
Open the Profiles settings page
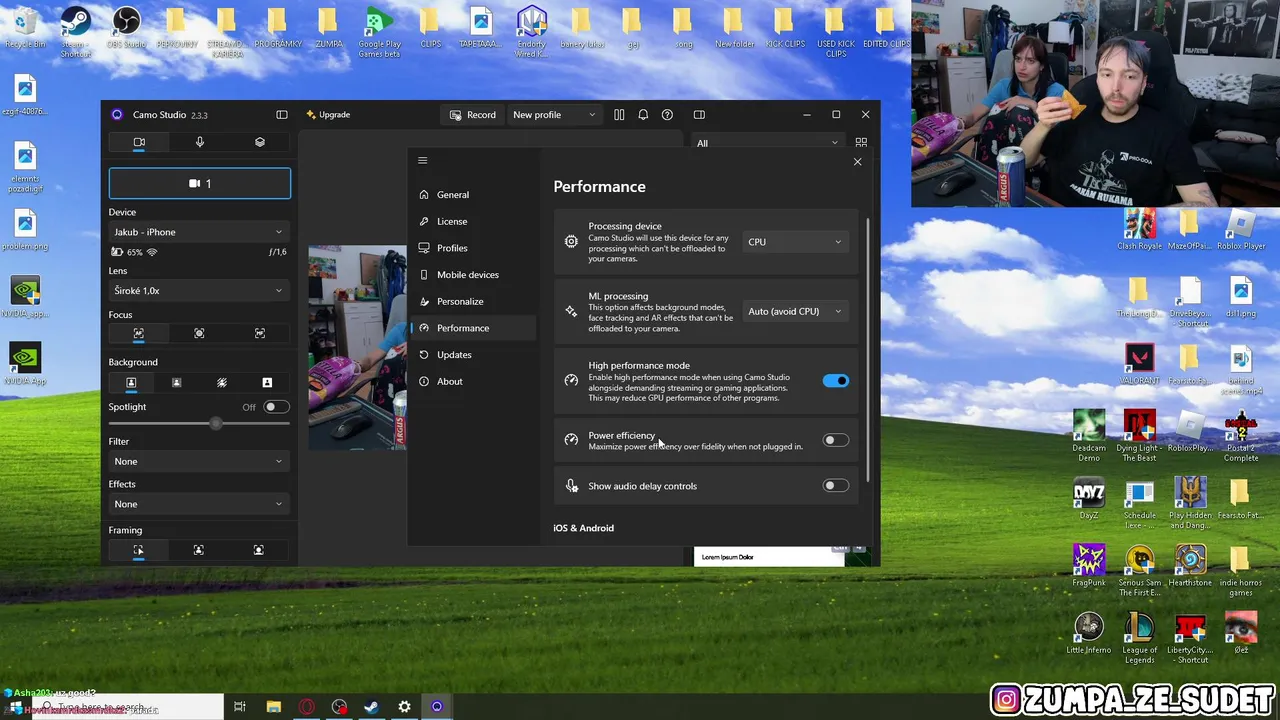click(473, 248)
